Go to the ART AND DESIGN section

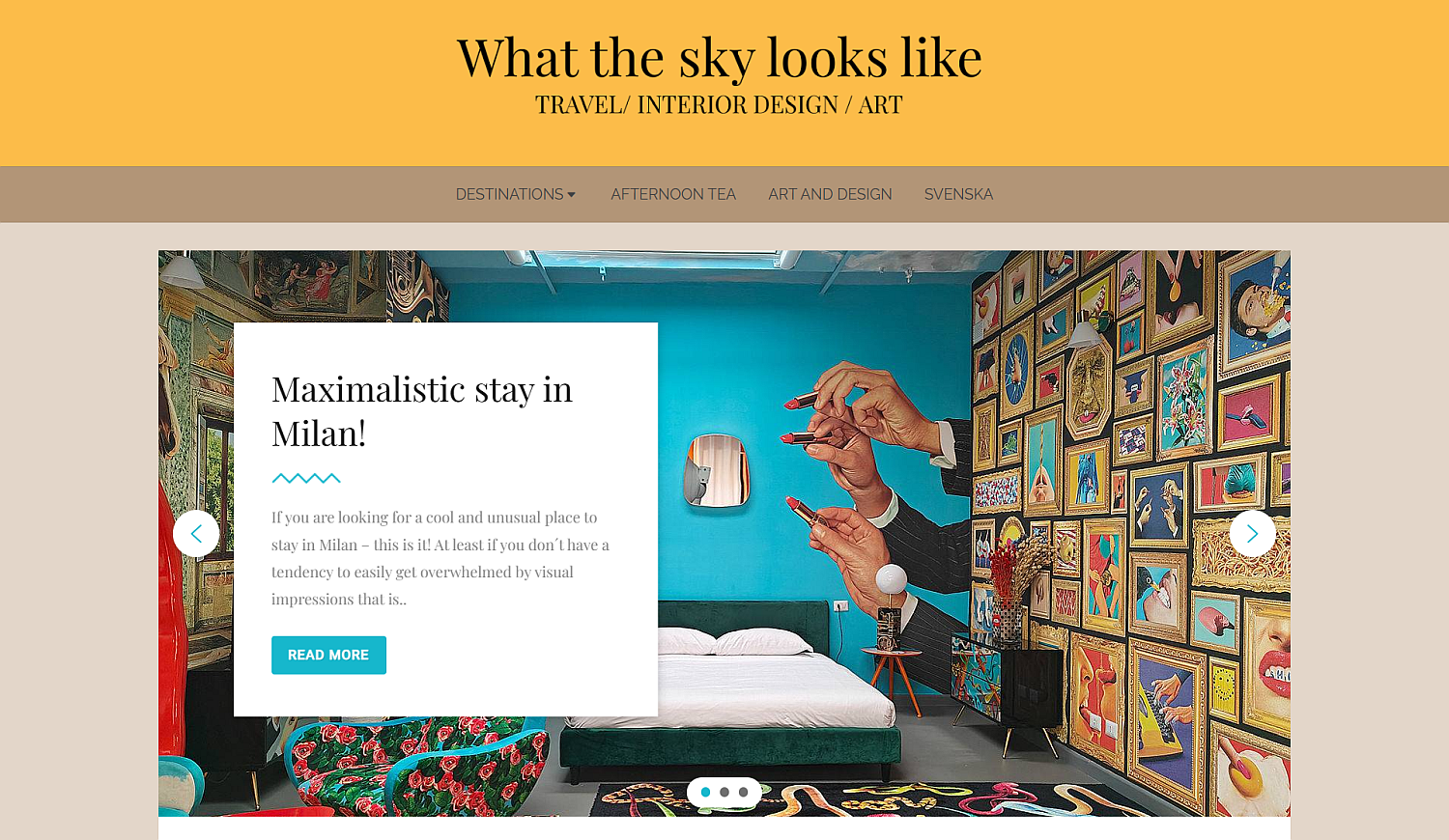click(830, 194)
